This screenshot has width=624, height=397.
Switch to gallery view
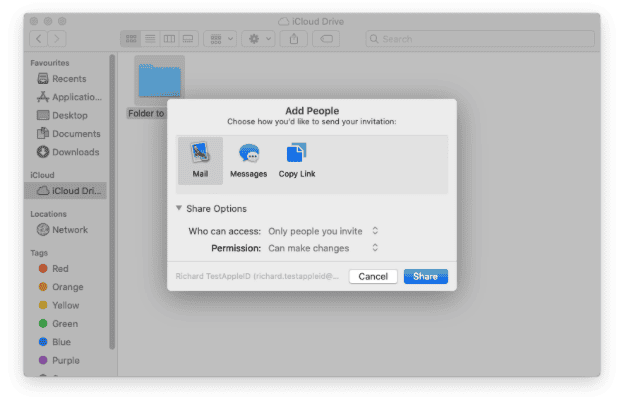(x=188, y=39)
